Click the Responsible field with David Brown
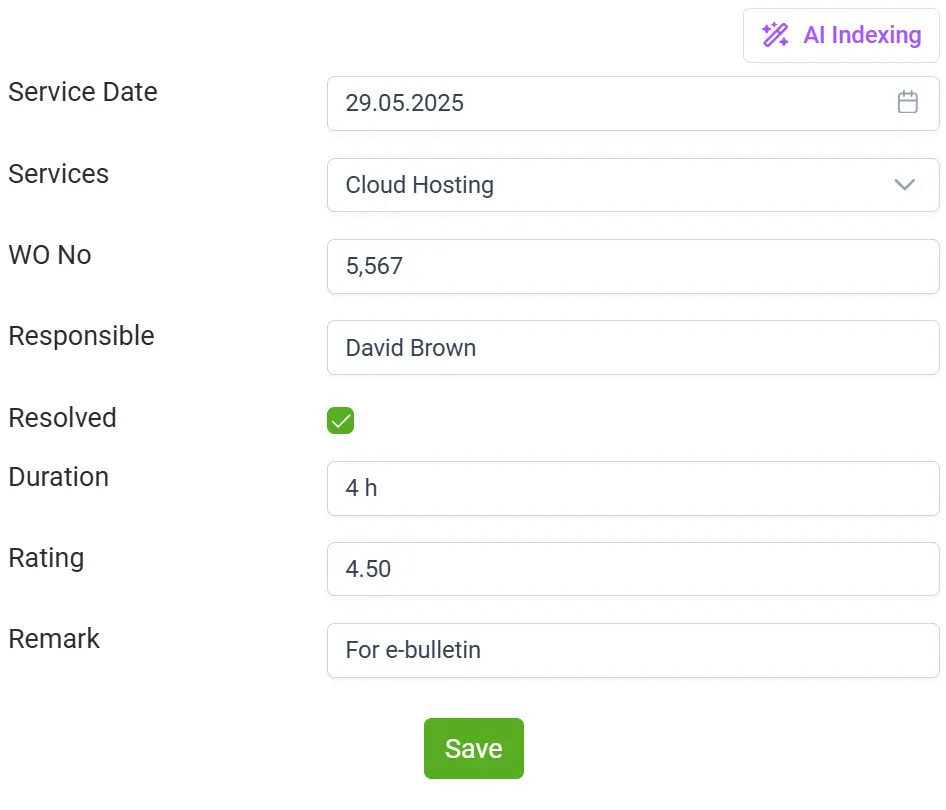The image size is (946, 810). pos(632,348)
